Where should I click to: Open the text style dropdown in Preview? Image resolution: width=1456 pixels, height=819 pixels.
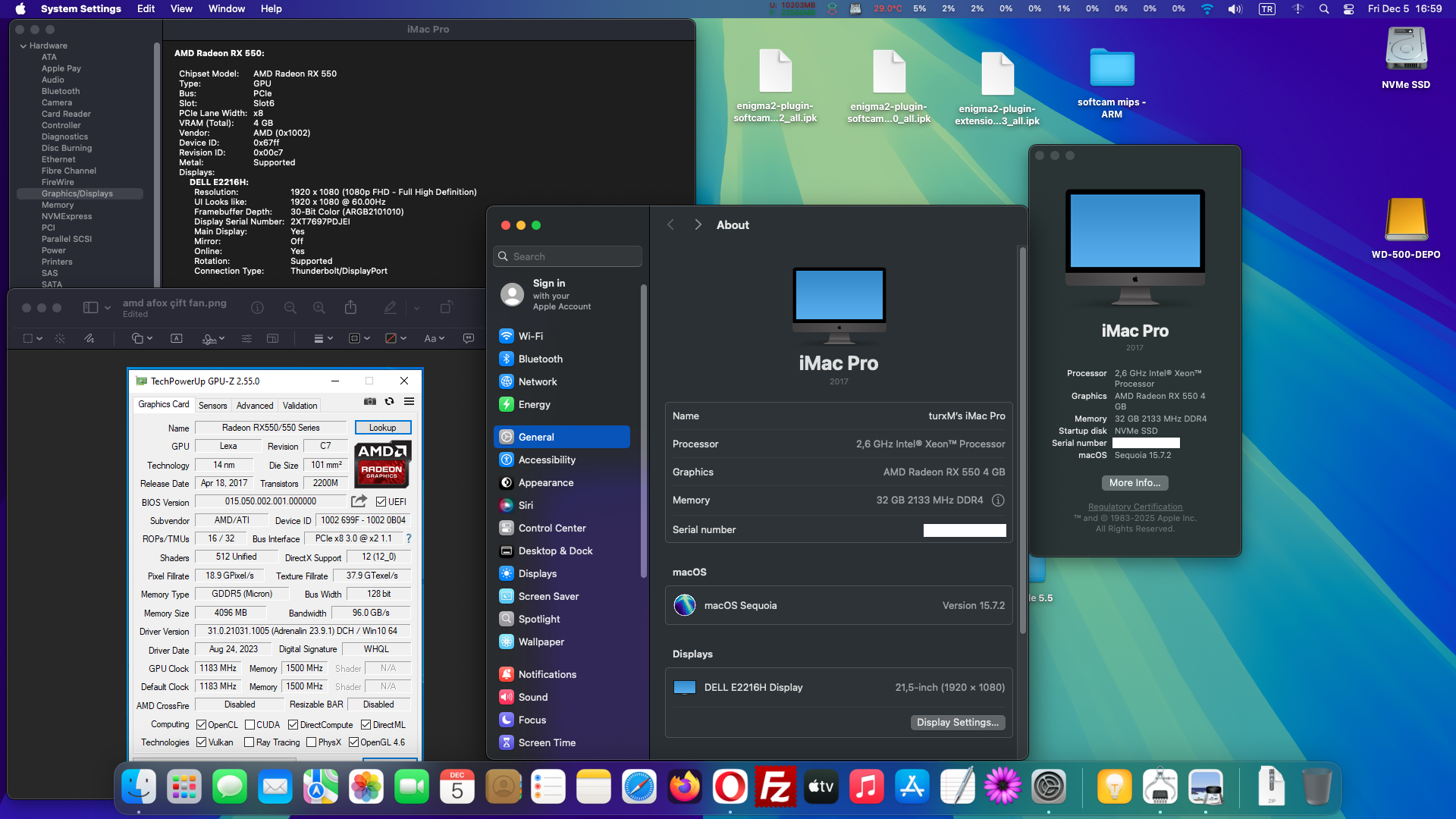click(435, 338)
